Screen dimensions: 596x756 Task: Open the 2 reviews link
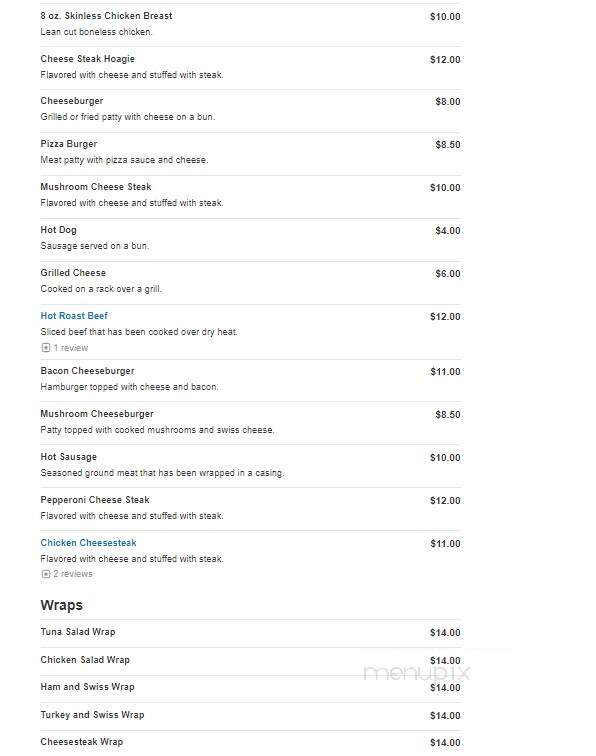point(73,574)
